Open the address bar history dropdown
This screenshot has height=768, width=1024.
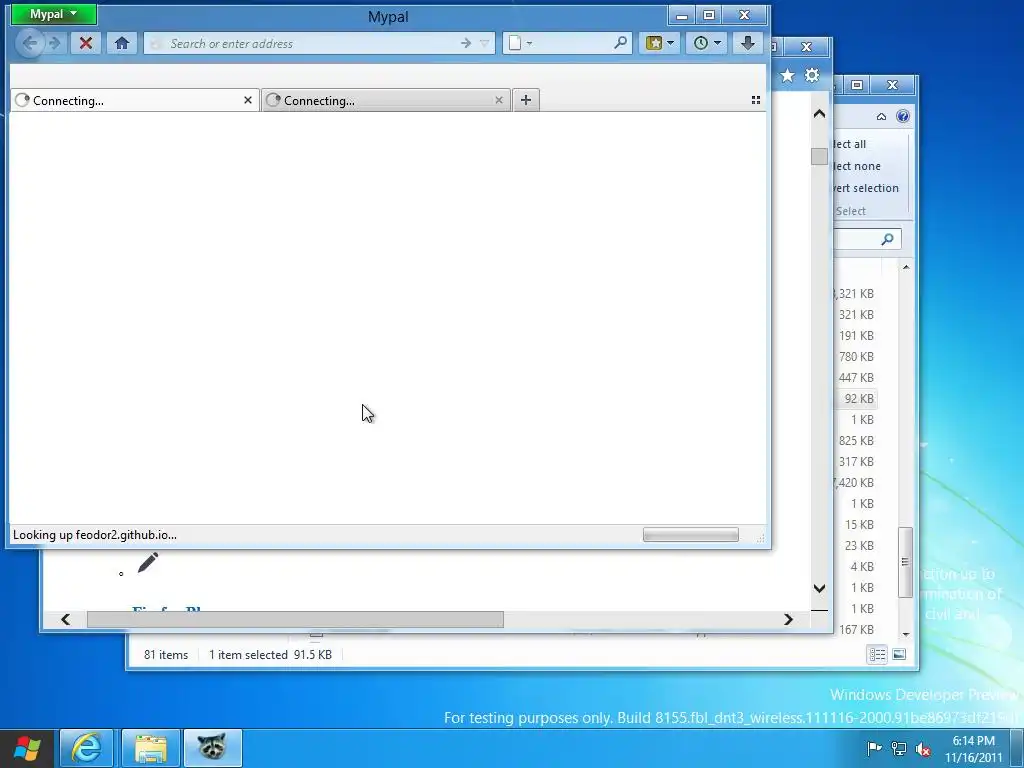pos(485,44)
